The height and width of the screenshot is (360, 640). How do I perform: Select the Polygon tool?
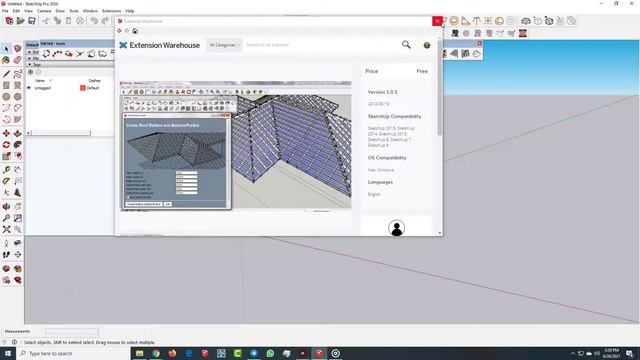[18, 97]
